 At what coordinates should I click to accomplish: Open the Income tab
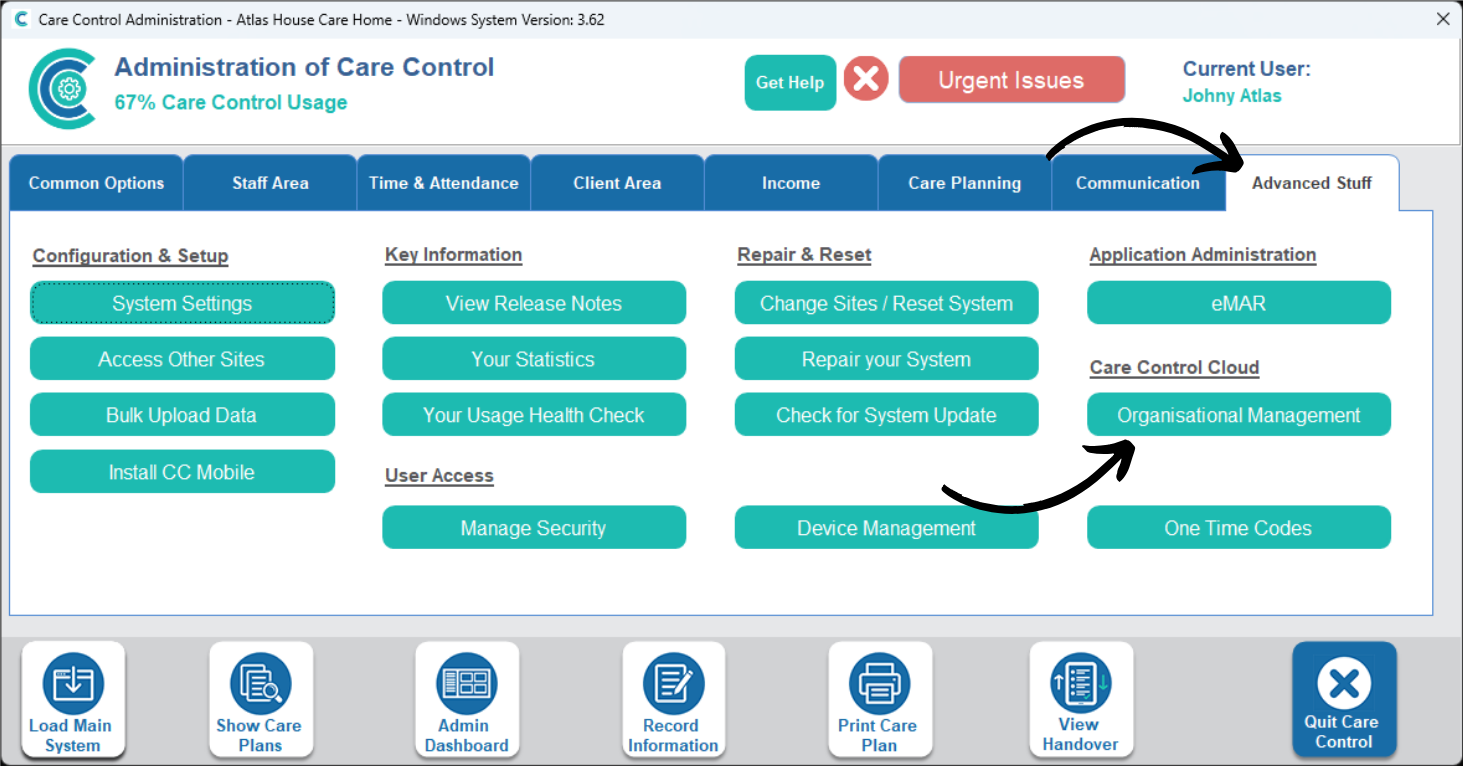click(x=791, y=183)
